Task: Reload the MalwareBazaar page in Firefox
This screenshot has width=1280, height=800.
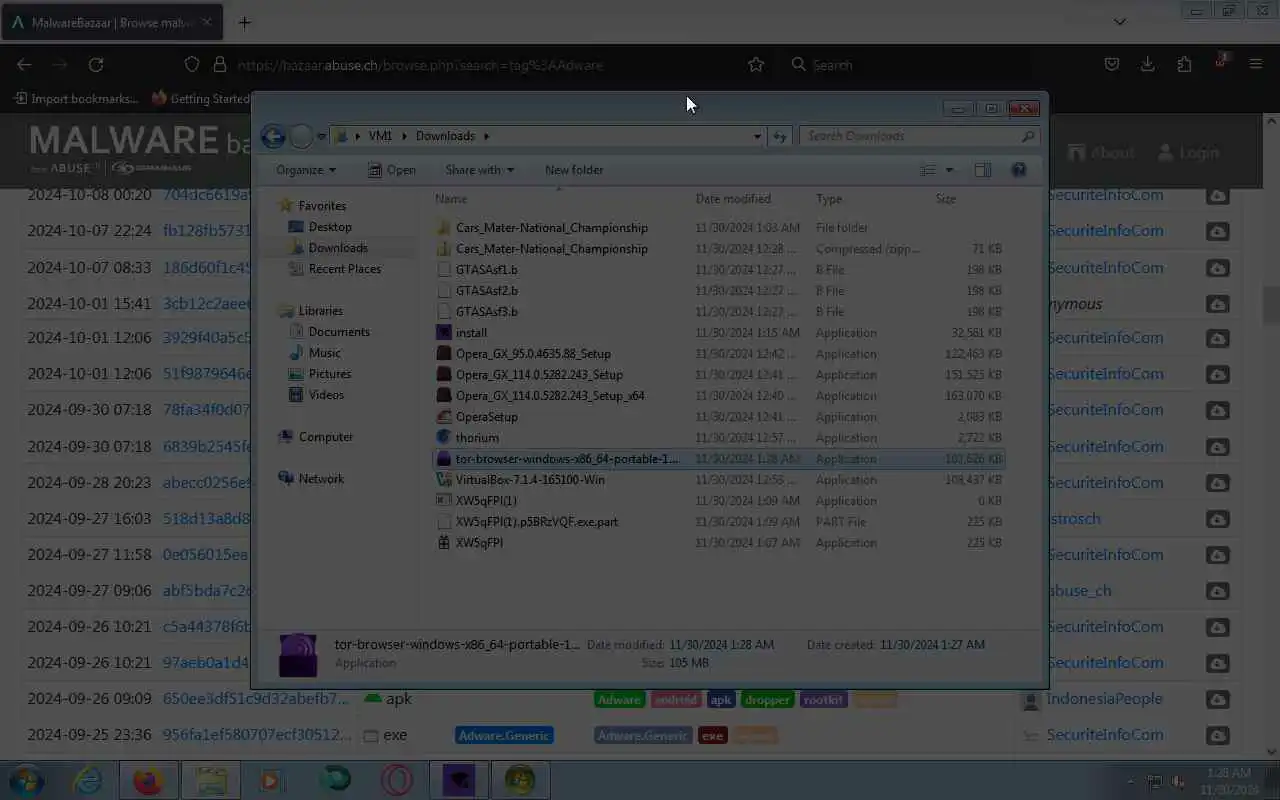Action: [x=96, y=65]
